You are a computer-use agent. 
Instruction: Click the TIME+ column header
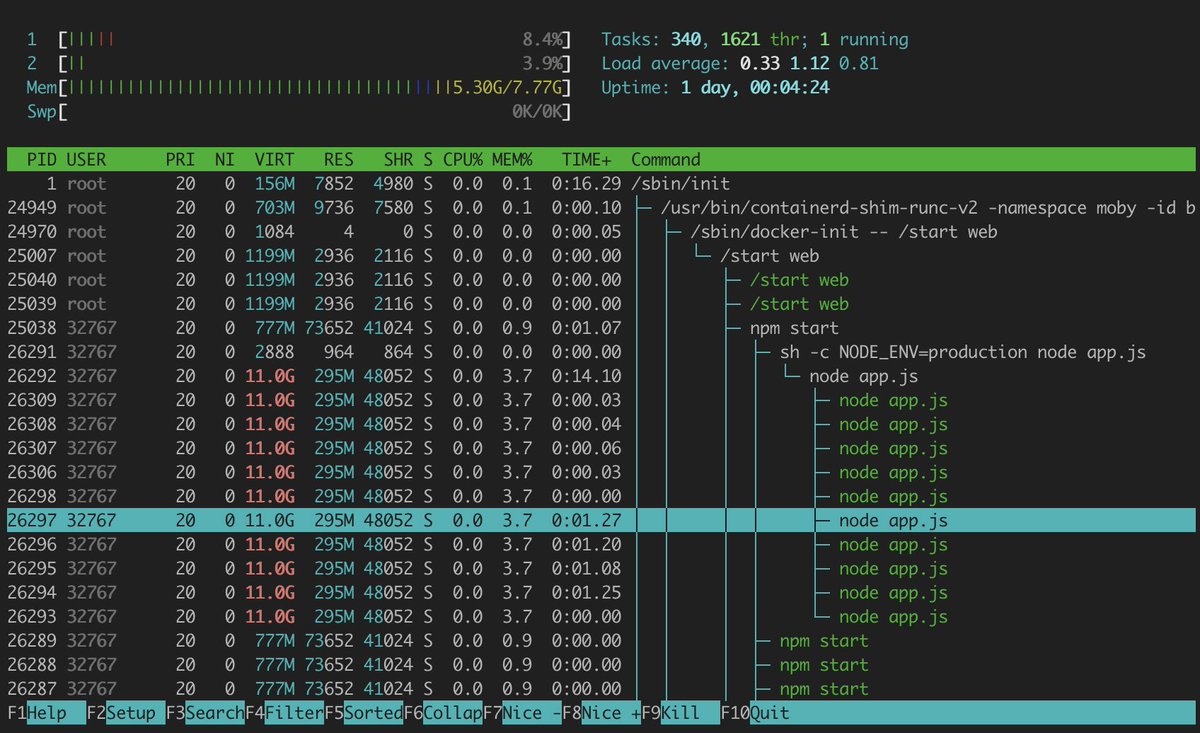pyautogui.click(x=587, y=159)
